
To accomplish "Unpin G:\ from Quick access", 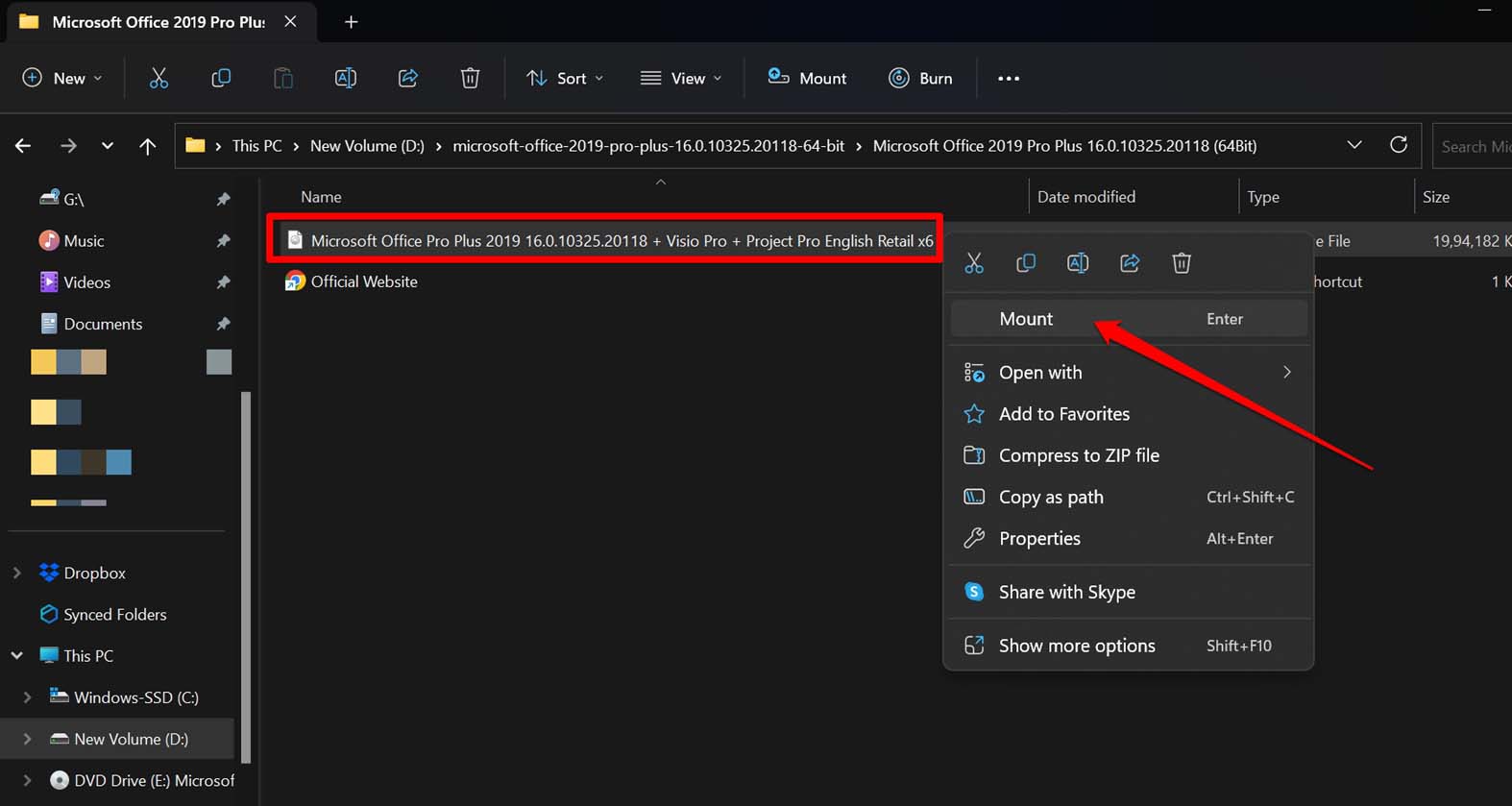I will [x=223, y=199].
